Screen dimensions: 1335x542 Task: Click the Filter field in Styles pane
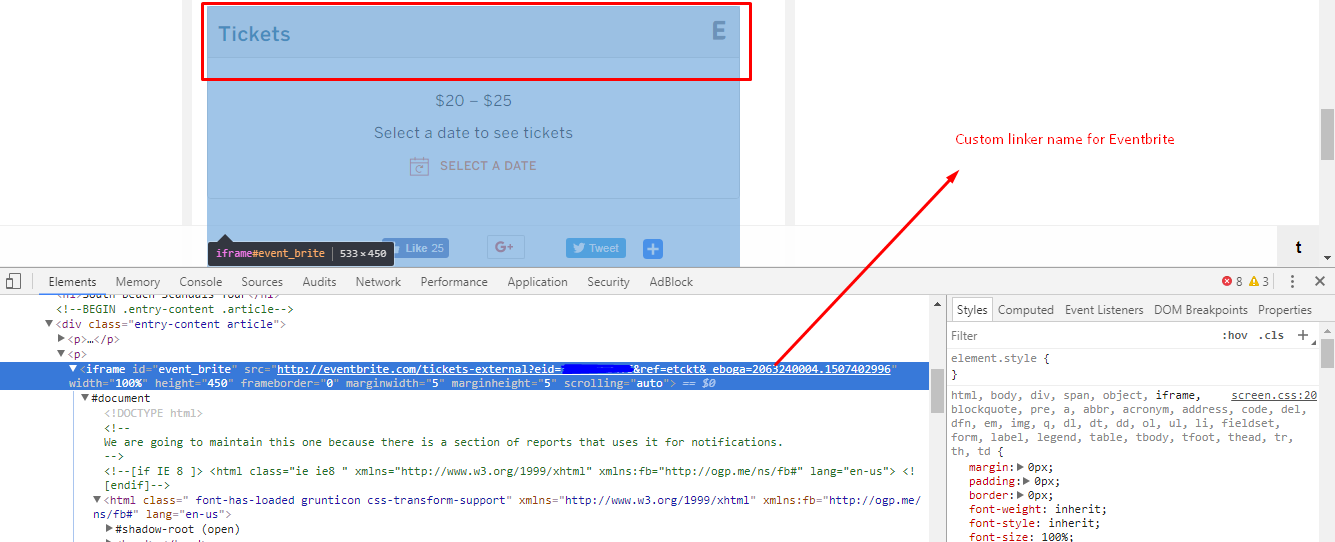click(1080, 335)
